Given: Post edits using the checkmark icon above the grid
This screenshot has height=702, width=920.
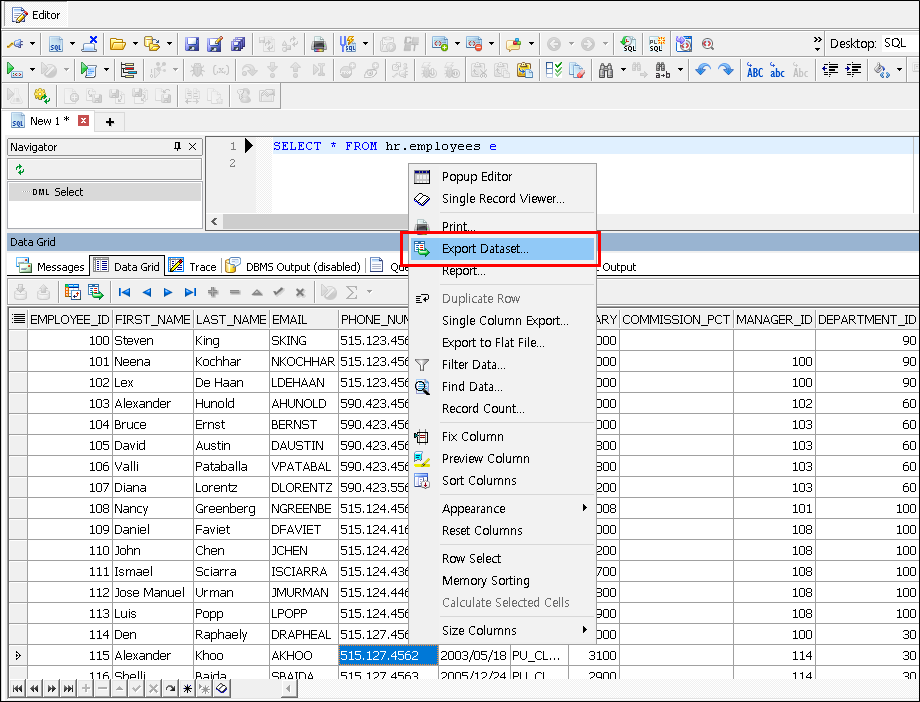Looking at the screenshot, I should pos(278,292).
